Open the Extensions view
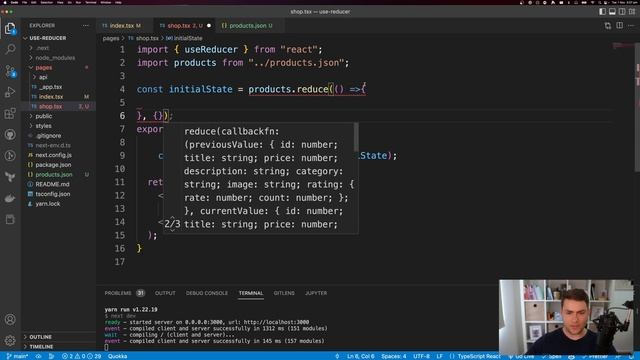The width and height of the screenshot is (640, 360). pos(10,113)
